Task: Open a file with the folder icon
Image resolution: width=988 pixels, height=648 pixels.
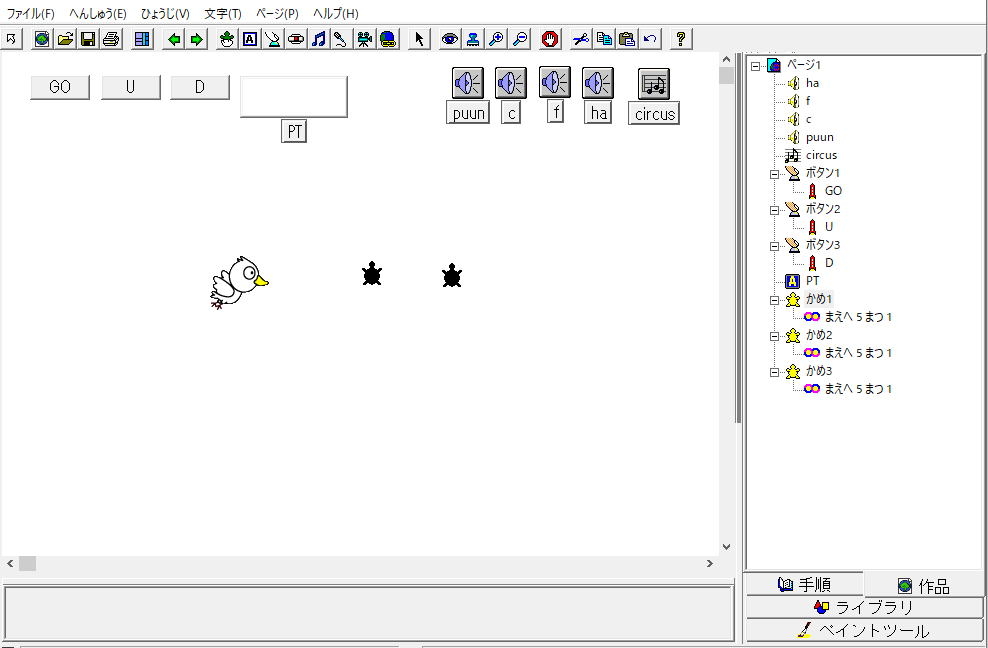Action: click(65, 39)
